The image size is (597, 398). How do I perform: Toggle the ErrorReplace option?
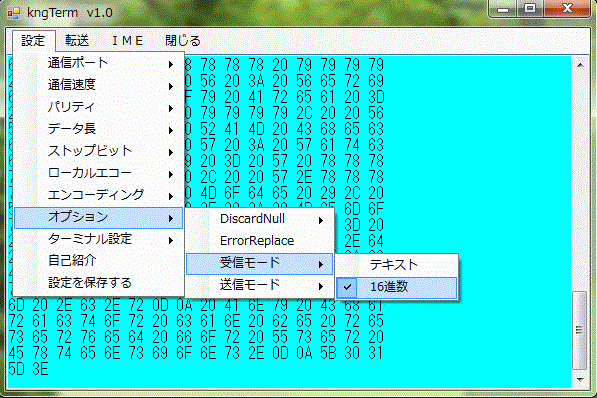point(259,241)
